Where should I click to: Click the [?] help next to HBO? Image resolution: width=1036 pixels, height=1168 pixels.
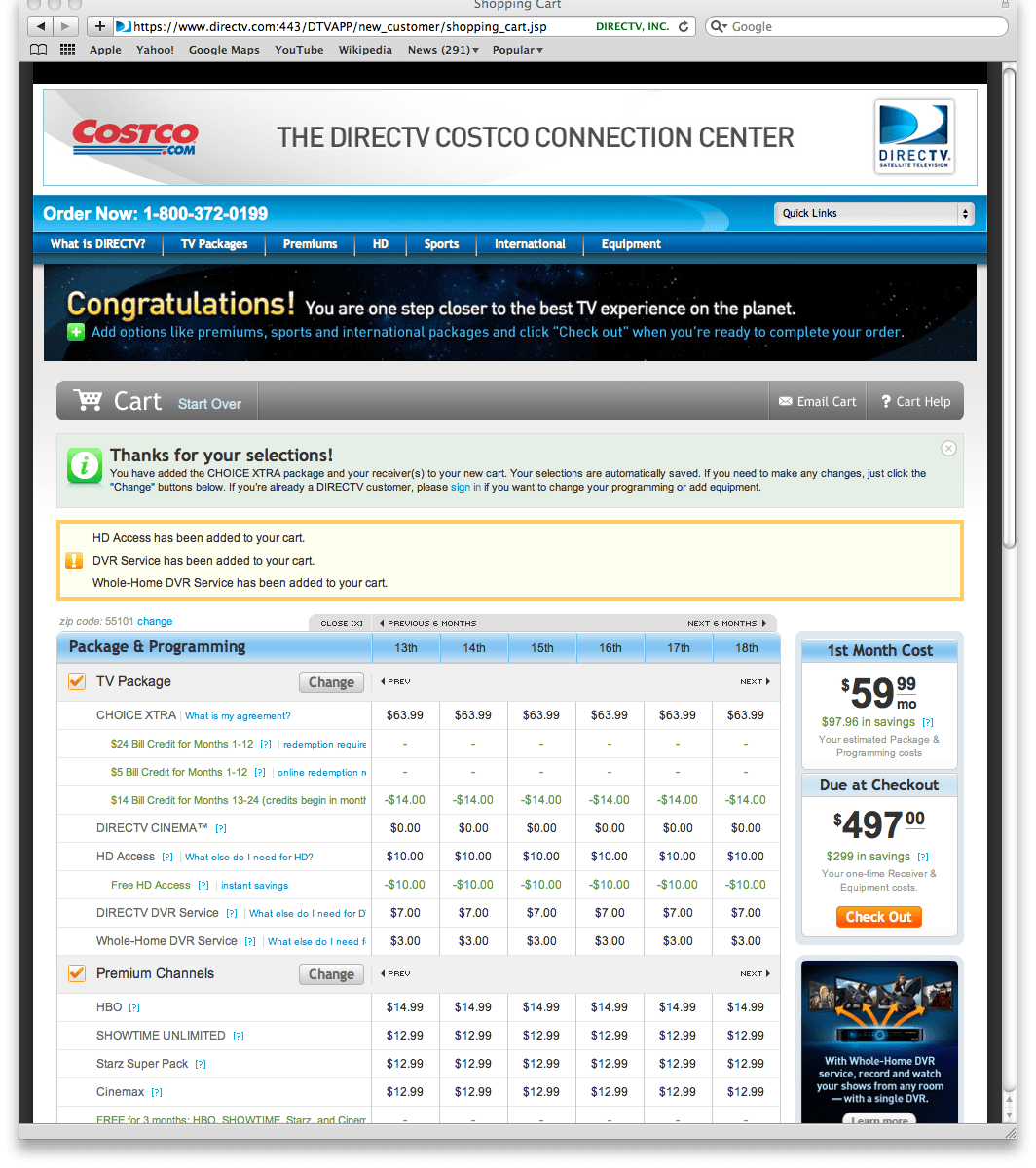[134, 1007]
